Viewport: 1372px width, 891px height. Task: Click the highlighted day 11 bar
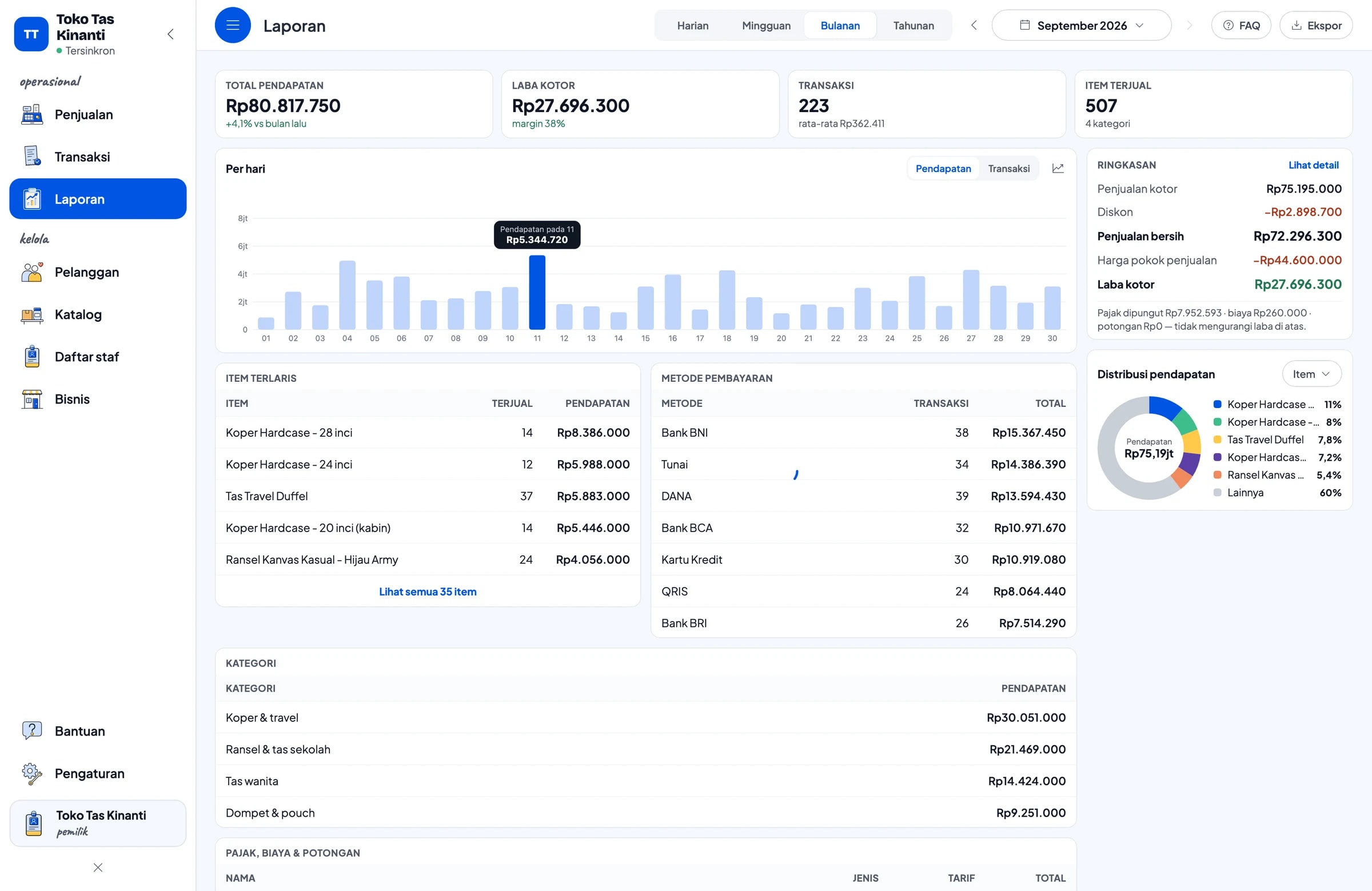(537, 292)
